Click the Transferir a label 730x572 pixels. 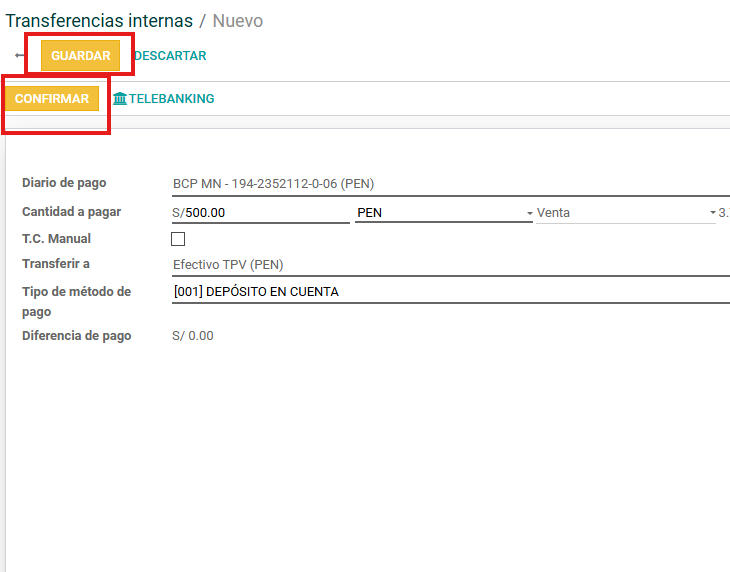[56, 264]
